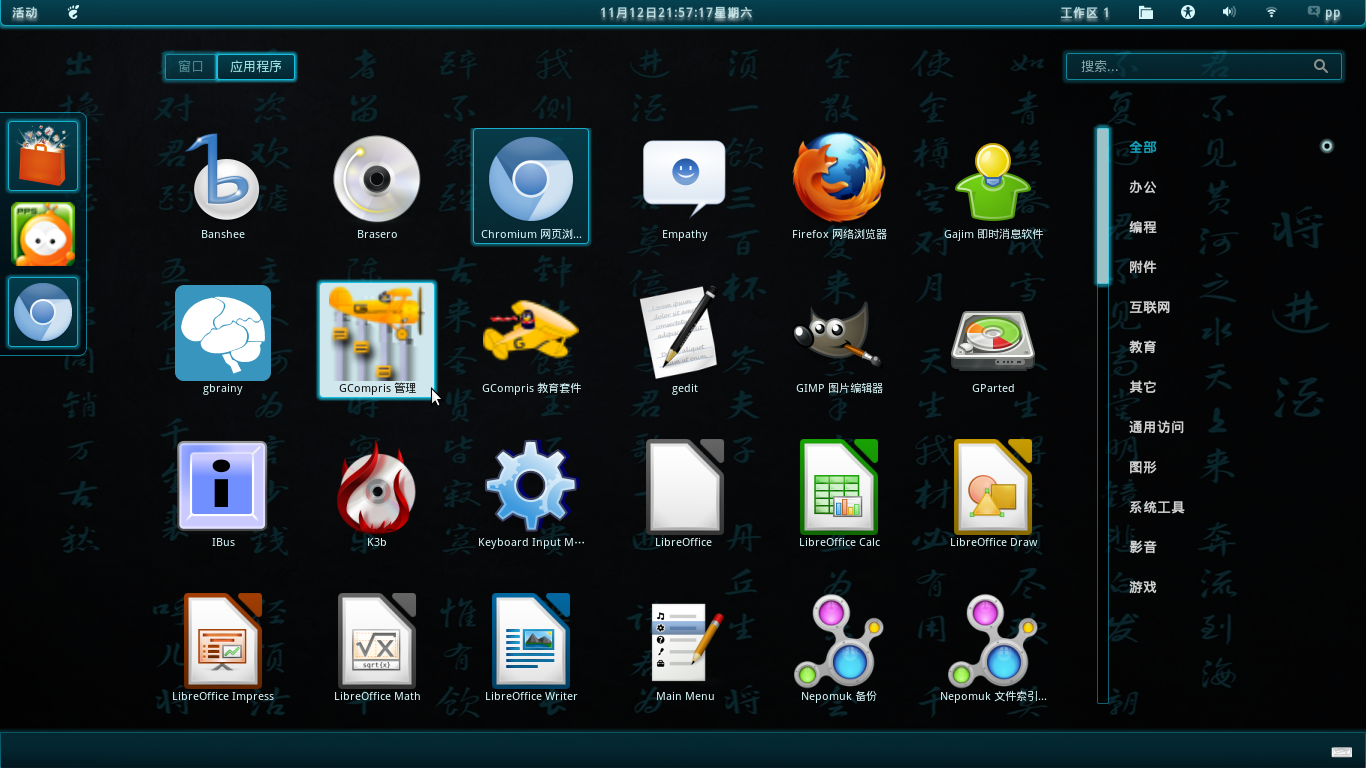1366x768 pixels.
Task: Open the accessibility menu in top bar
Action: click(x=1188, y=13)
